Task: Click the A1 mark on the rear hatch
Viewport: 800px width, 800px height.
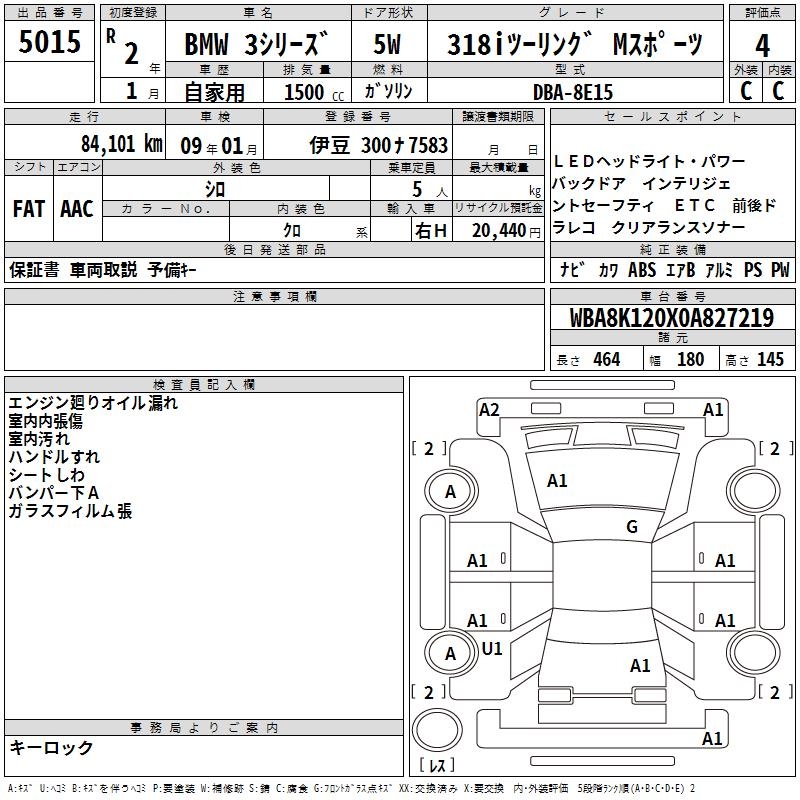Action: pyautogui.click(x=640, y=665)
